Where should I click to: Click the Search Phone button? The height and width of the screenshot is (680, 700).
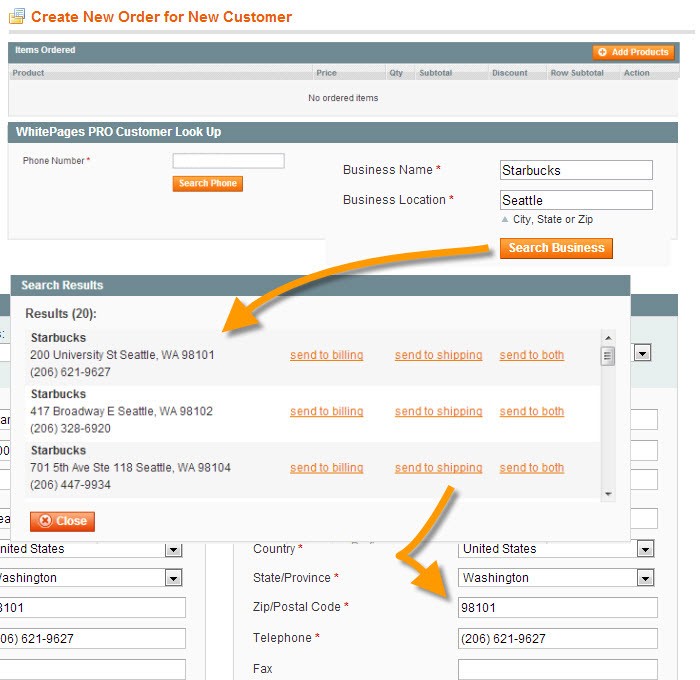208,183
